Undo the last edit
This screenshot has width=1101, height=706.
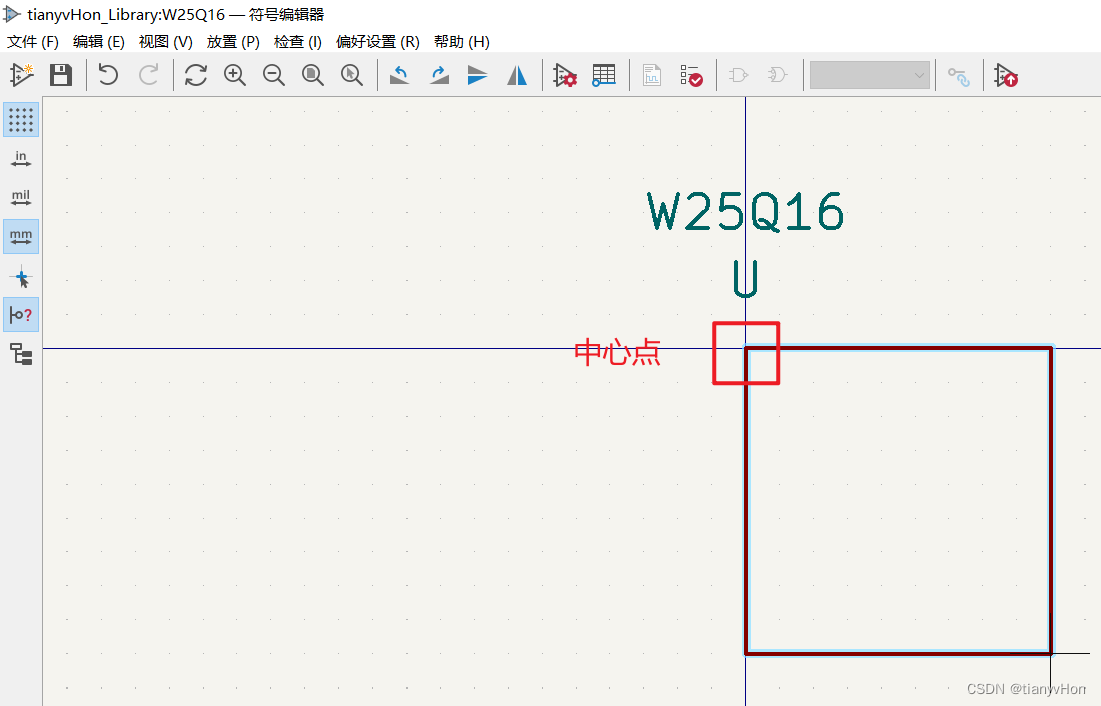[x=108, y=74]
